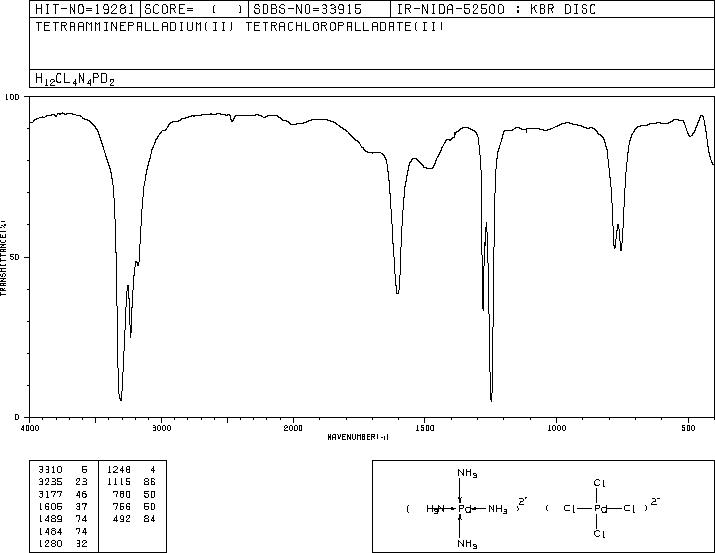Click the 1500 label on the wavenumber axis

[x=425, y=428]
